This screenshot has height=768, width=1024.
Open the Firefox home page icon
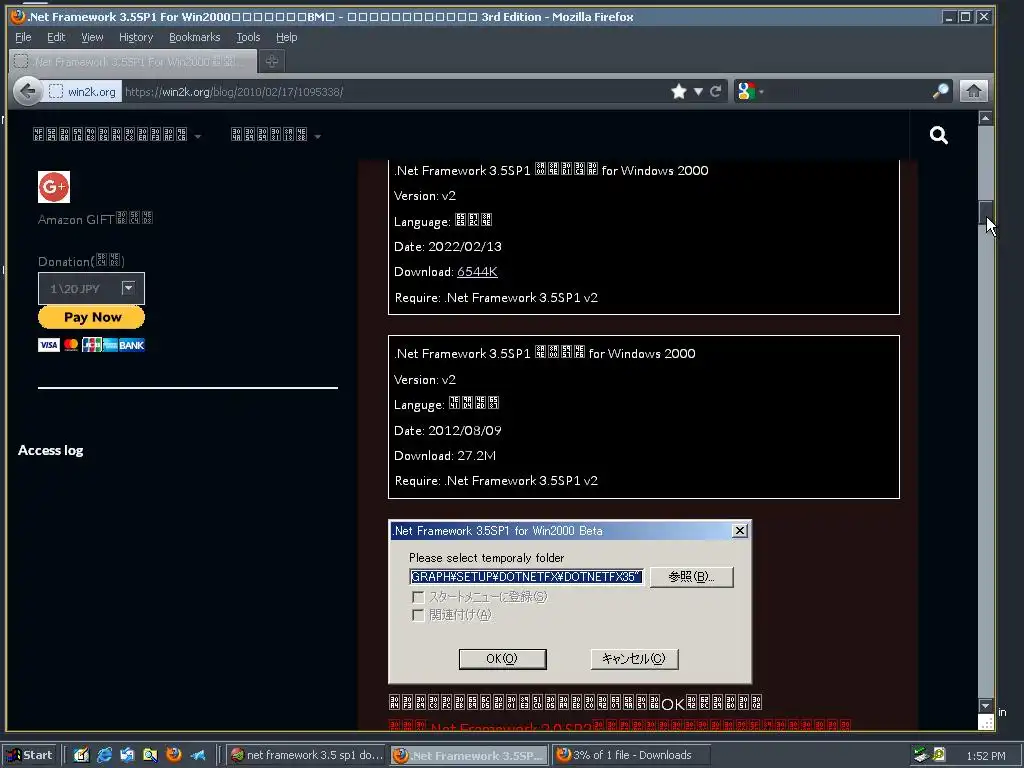tap(973, 91)
